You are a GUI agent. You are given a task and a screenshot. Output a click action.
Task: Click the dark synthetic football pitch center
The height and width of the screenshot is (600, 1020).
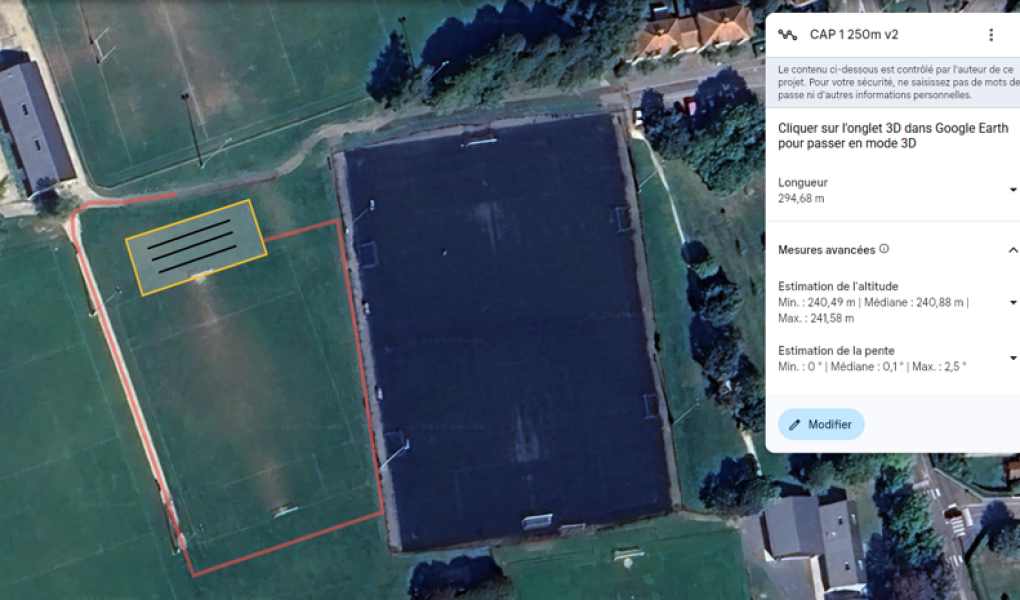point(505,332)
